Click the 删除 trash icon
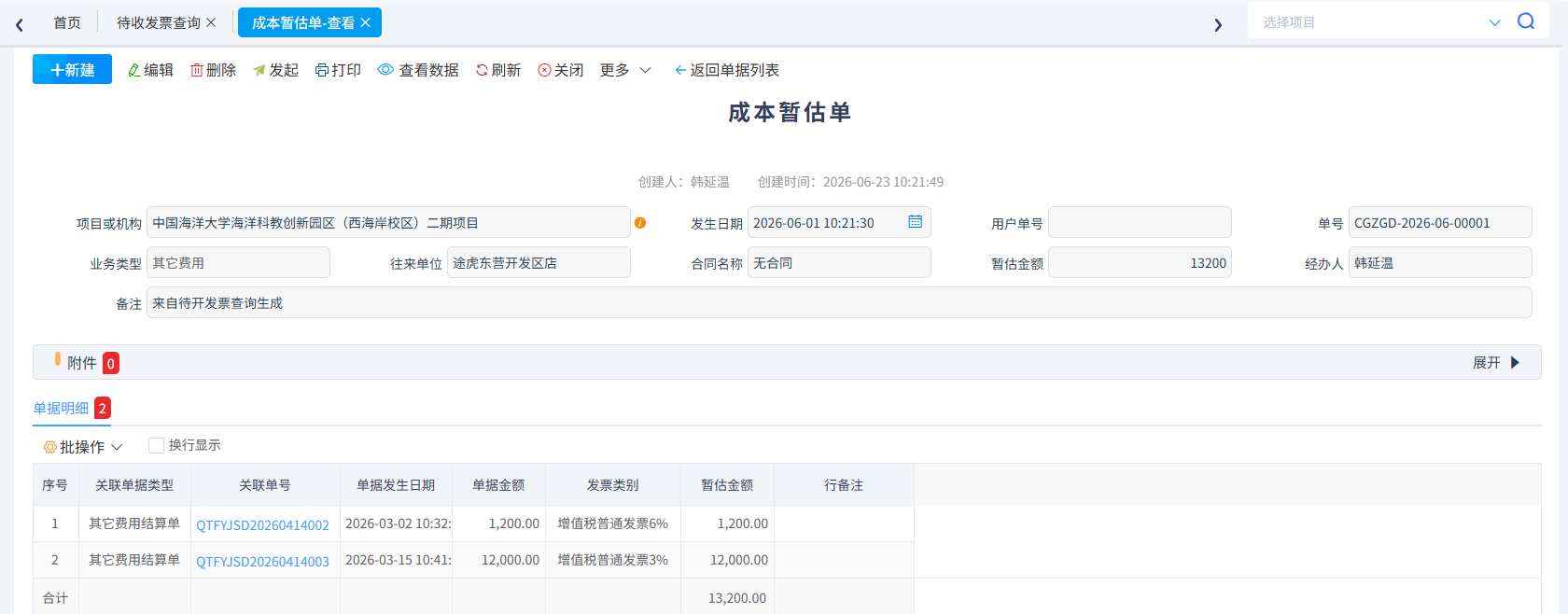 (x=197, y=70)
